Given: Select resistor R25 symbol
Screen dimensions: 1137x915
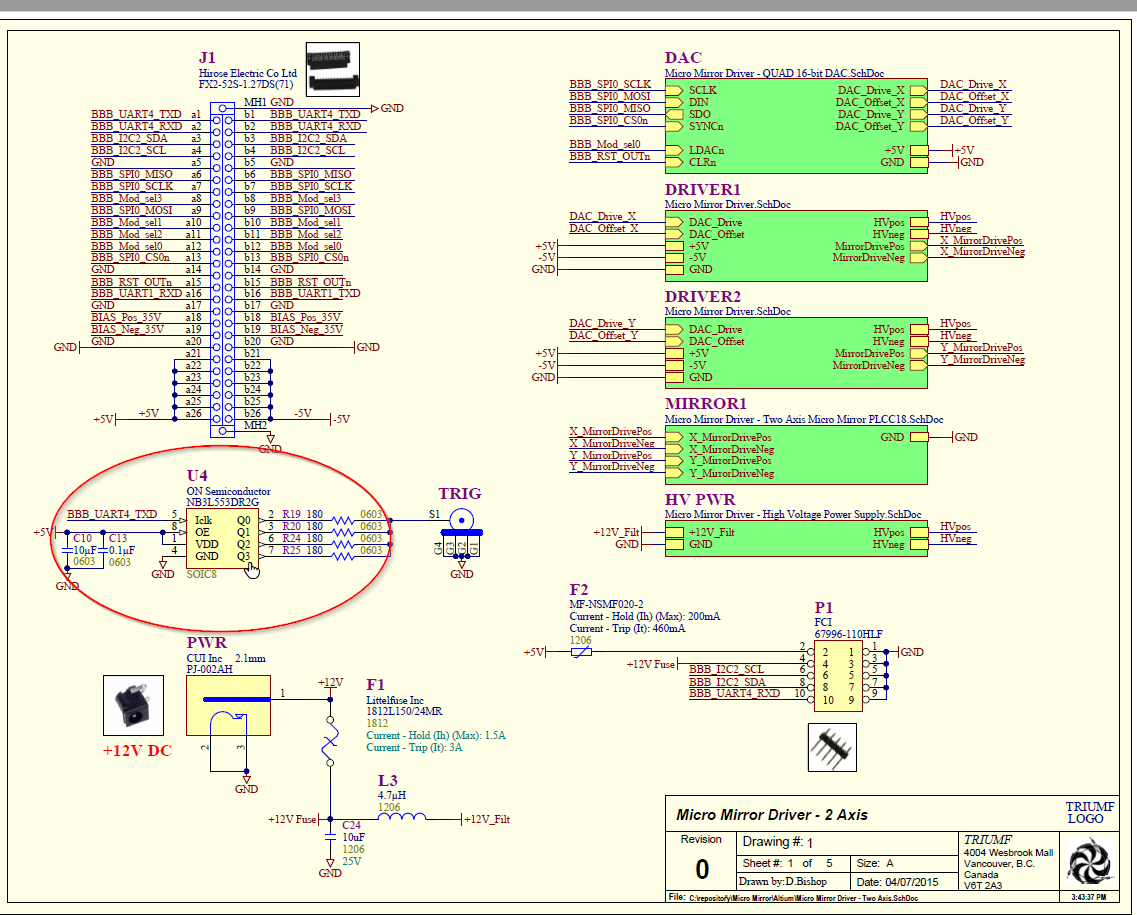Looking at the screenshot, I should (x=342, y=556).
